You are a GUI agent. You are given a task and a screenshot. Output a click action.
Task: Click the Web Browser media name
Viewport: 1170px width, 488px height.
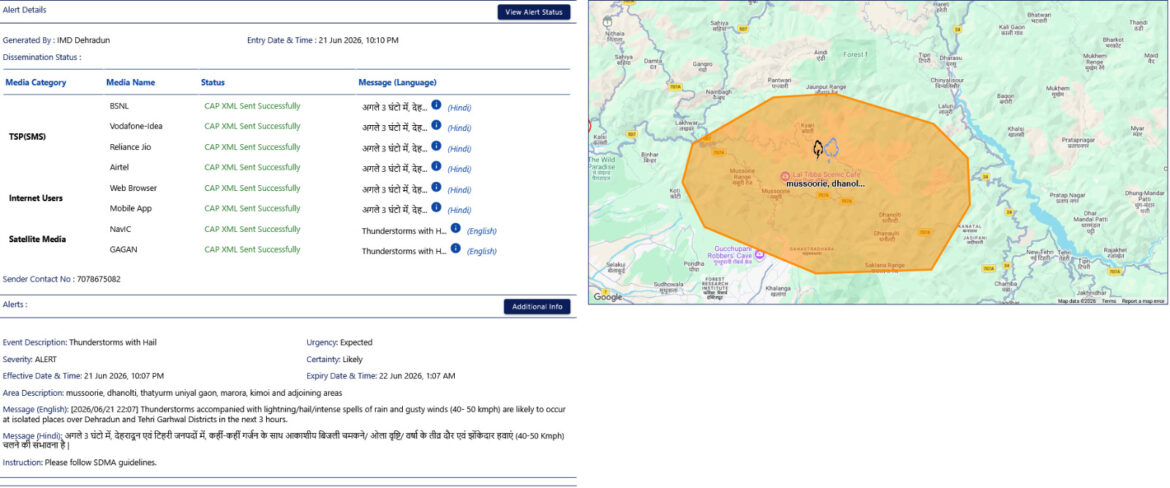(133, 188)
